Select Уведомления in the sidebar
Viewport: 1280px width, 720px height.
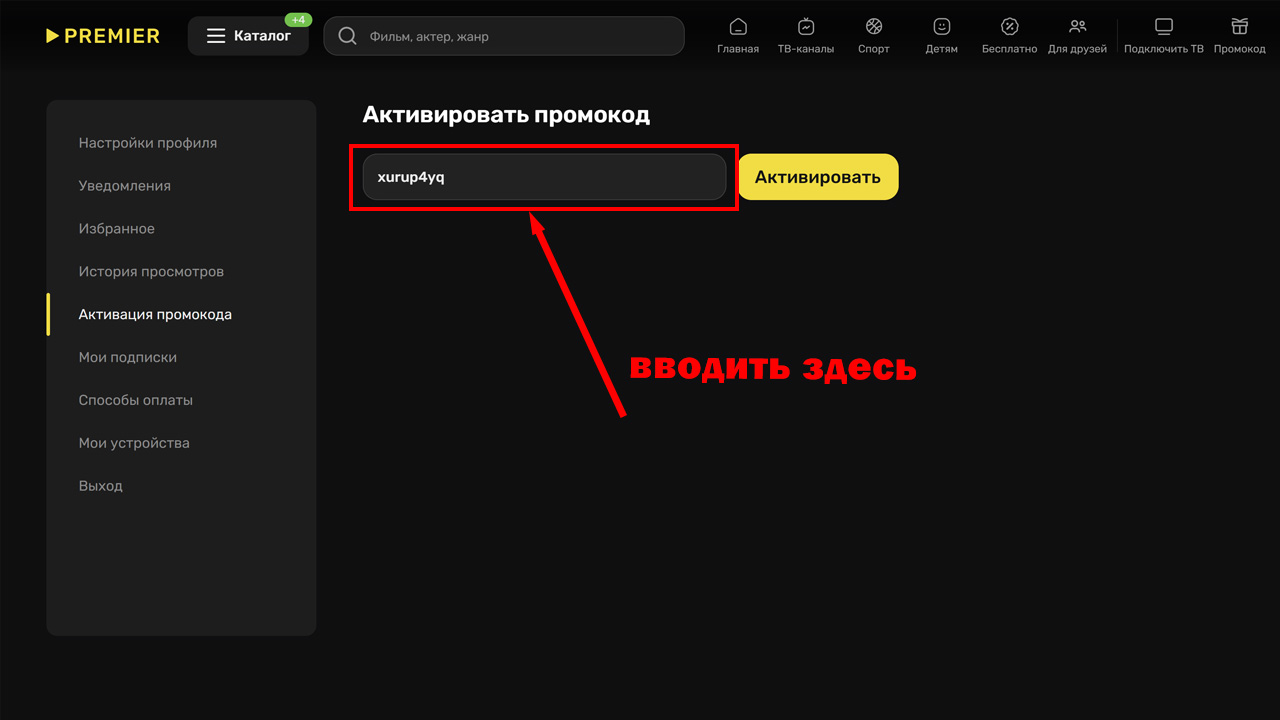(125, 186)
